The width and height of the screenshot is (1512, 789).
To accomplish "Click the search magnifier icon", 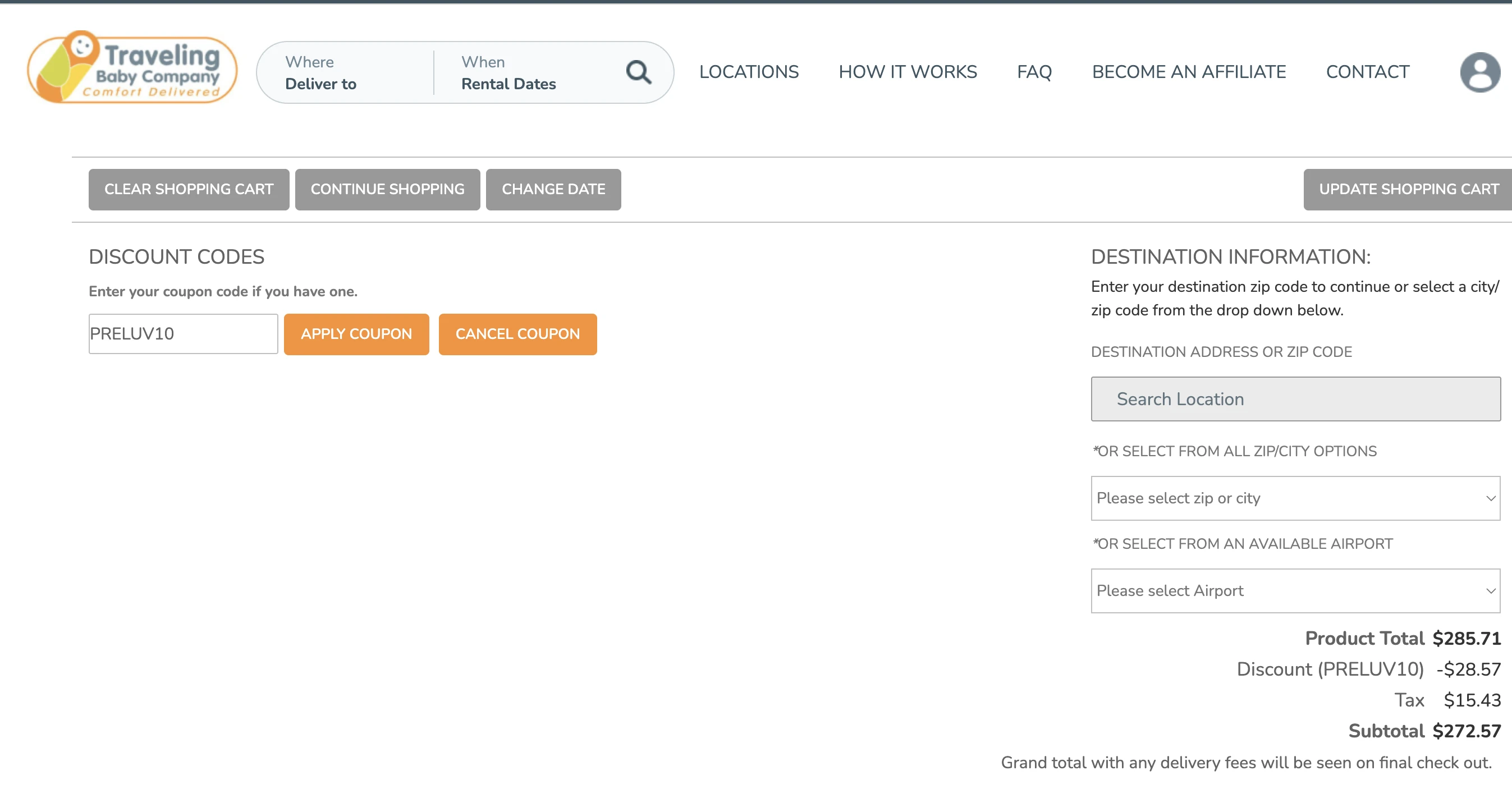I will [x=638, y=72].
